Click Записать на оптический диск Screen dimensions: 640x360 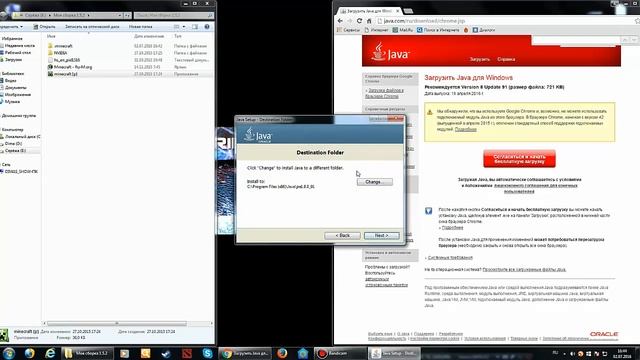(92, 27)
